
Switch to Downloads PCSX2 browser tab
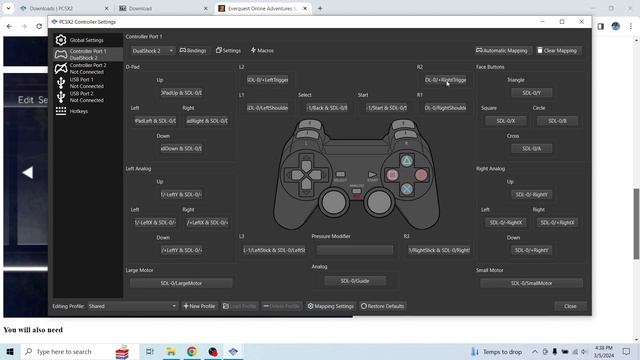click(x=64, y=8)
